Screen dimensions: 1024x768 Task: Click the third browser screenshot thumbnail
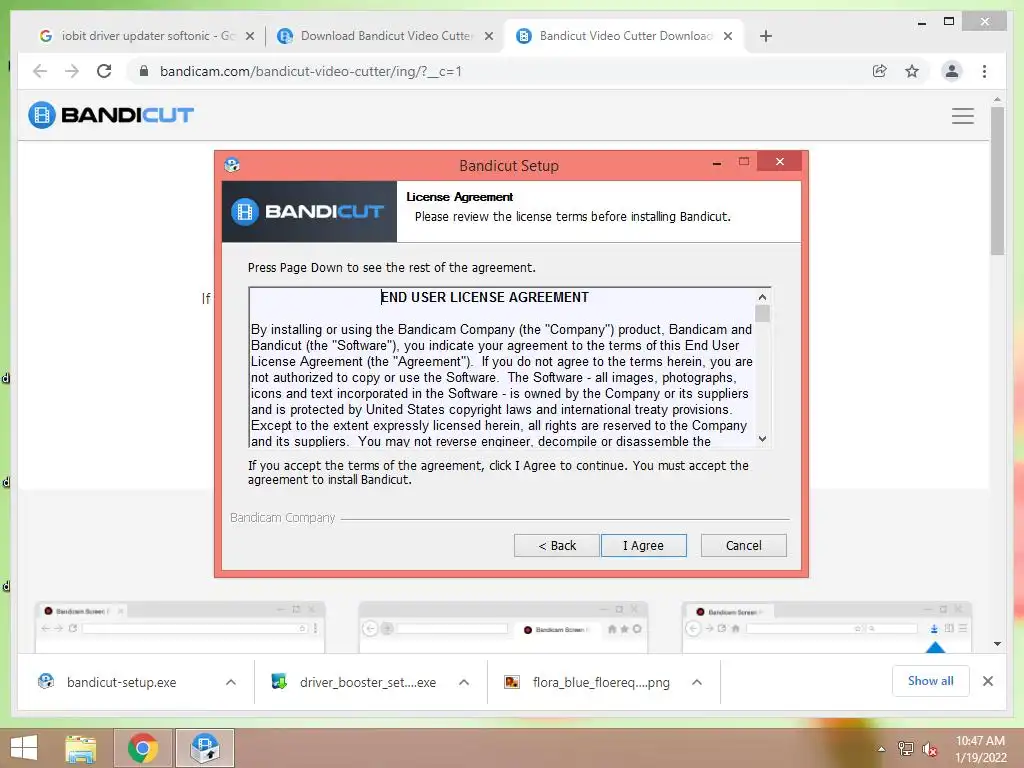[827, 627]
